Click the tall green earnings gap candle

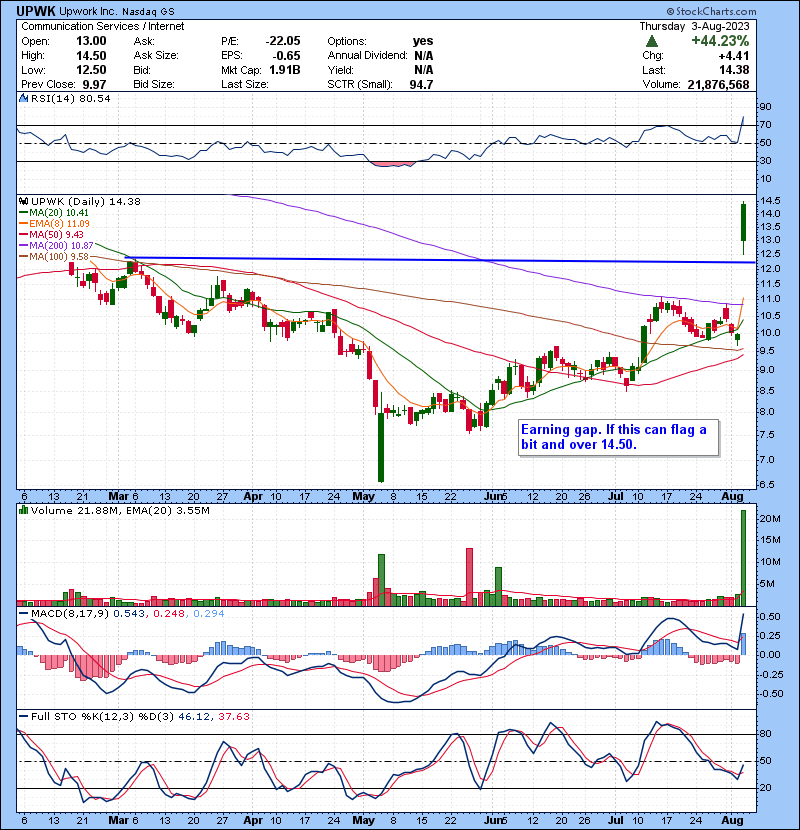pos(743,228)
